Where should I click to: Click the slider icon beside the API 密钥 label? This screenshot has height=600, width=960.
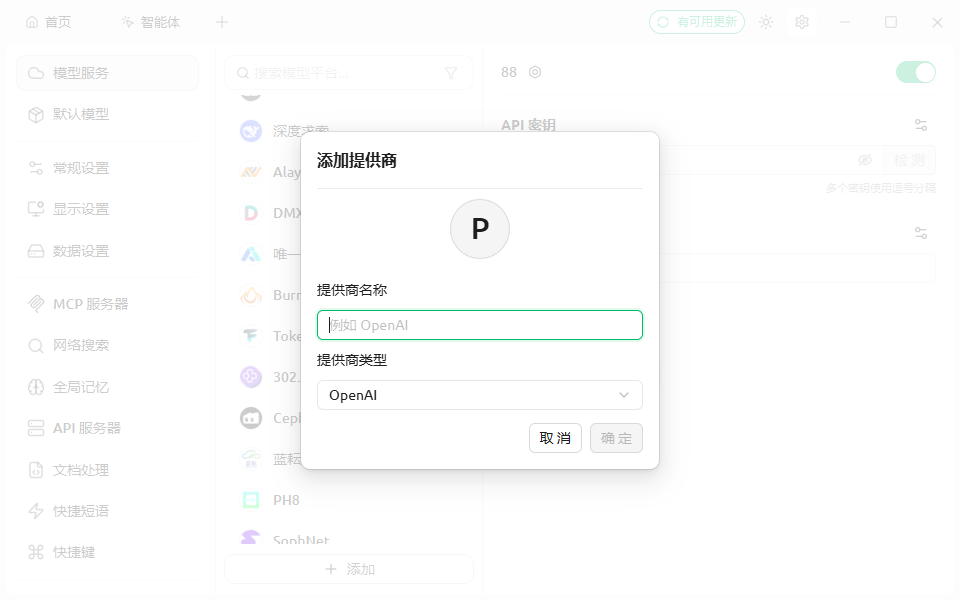(921, 124)
